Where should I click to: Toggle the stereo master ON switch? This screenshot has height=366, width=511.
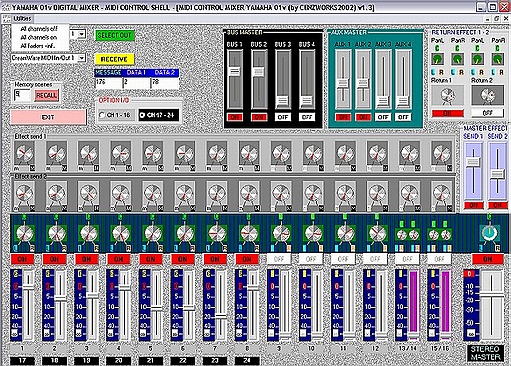(488, 259)
